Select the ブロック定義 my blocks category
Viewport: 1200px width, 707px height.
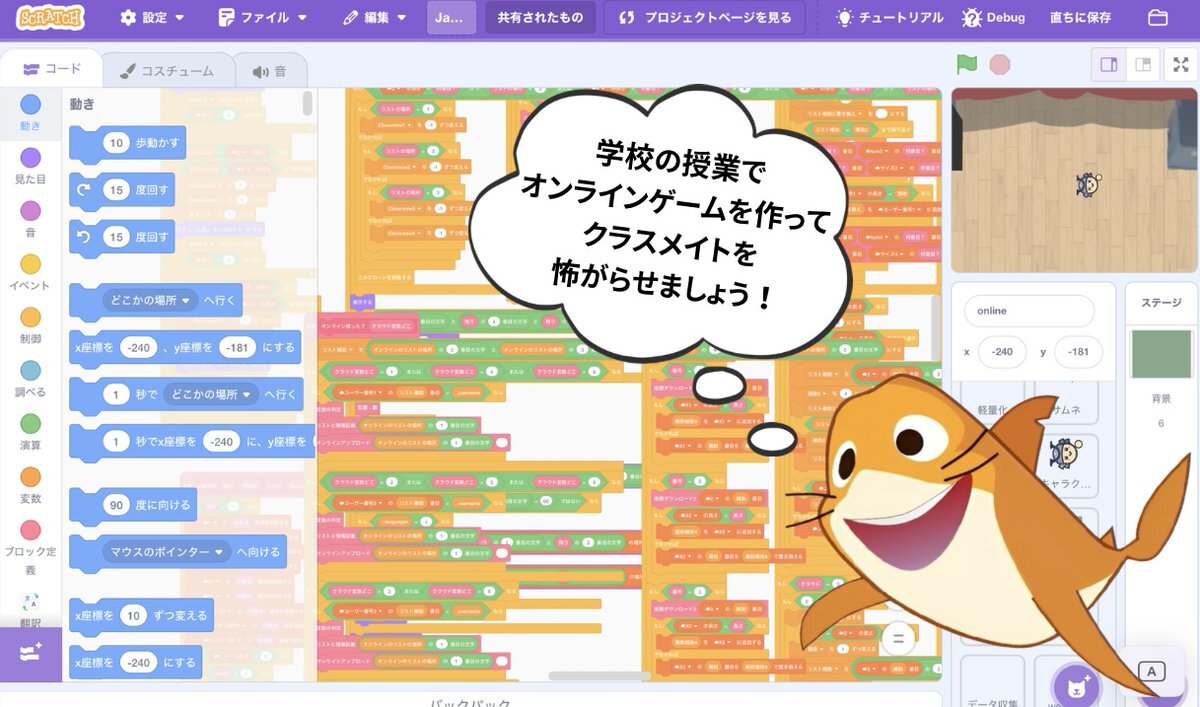pos(30,548)
